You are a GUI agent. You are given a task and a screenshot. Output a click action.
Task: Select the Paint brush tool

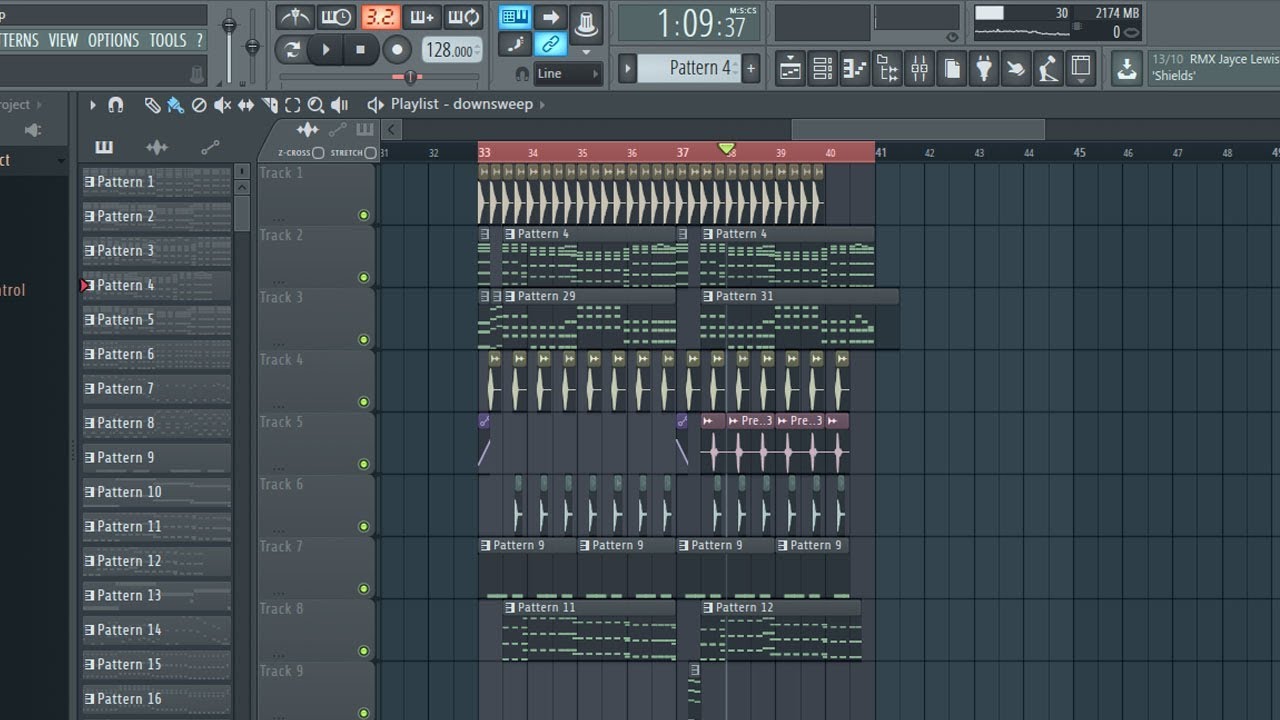click(175, 105)
